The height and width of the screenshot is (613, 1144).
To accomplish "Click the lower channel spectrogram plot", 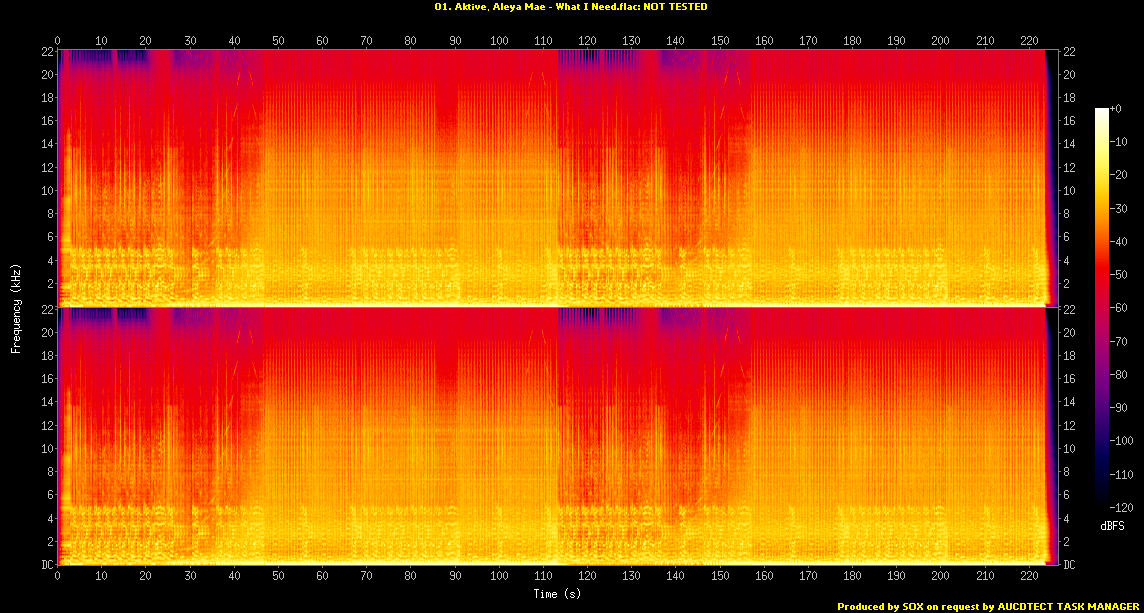I will point(550,436).
